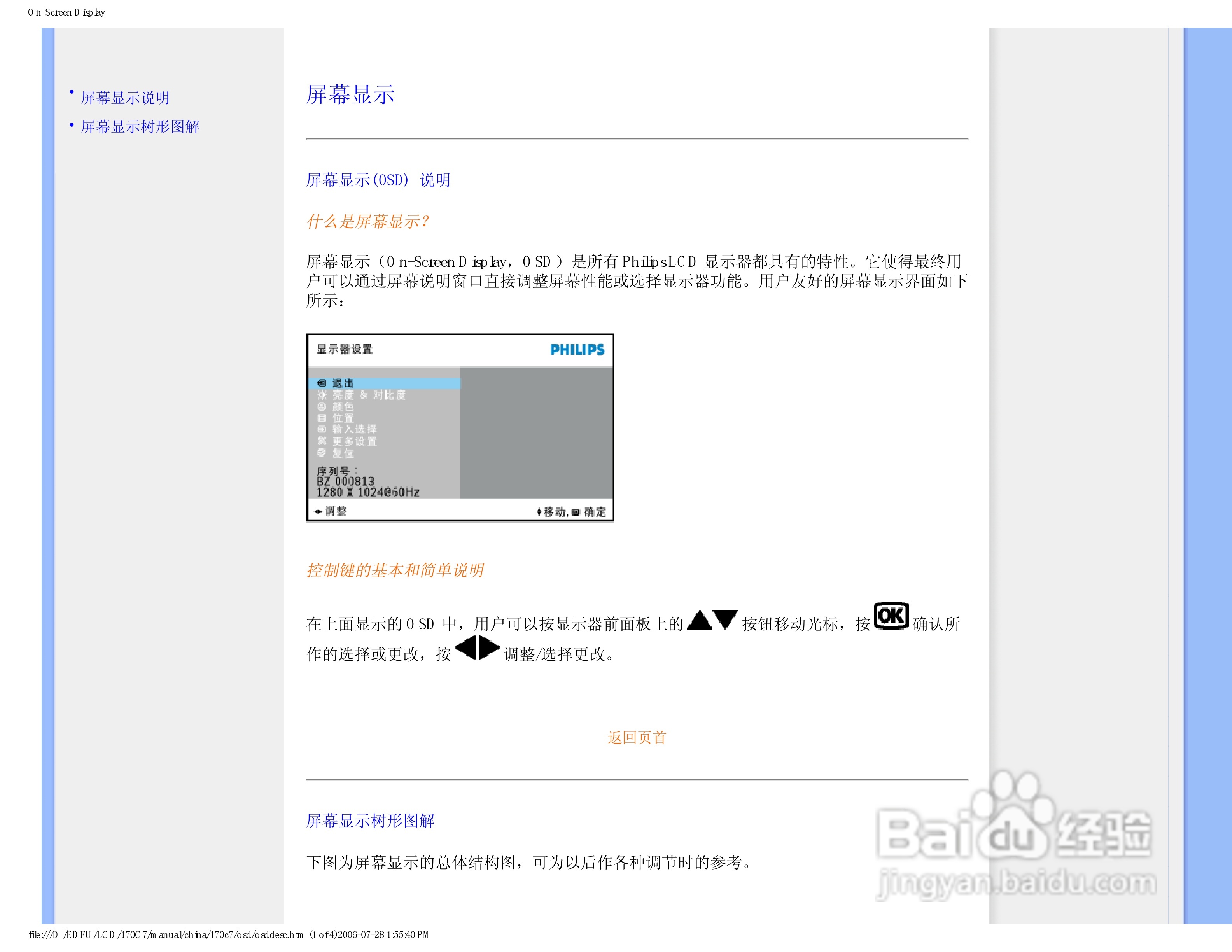Click the 返回页首 link
The height and width of the screenshot is (952, 1232).
coord(637,737)
